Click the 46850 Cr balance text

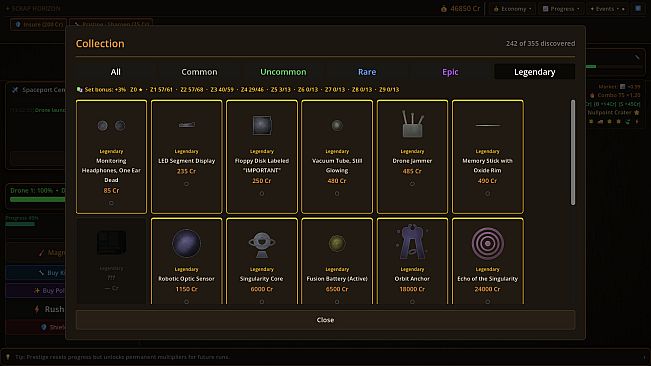coord(465,9)
